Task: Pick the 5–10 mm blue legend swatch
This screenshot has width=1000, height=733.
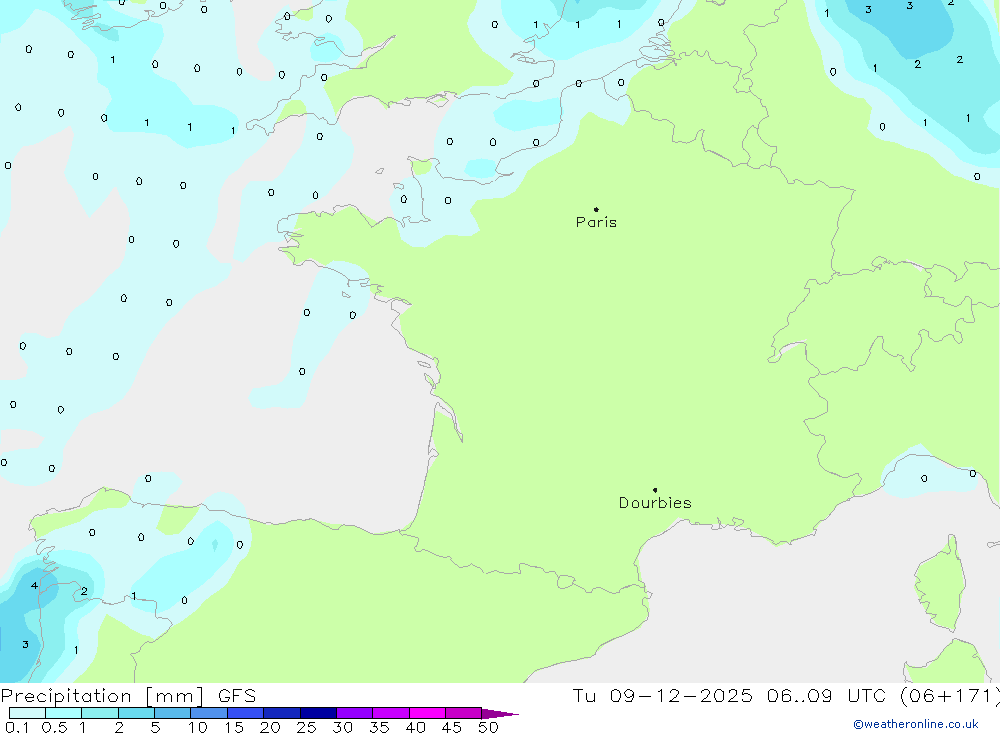Action: click(x=172, y=713)
